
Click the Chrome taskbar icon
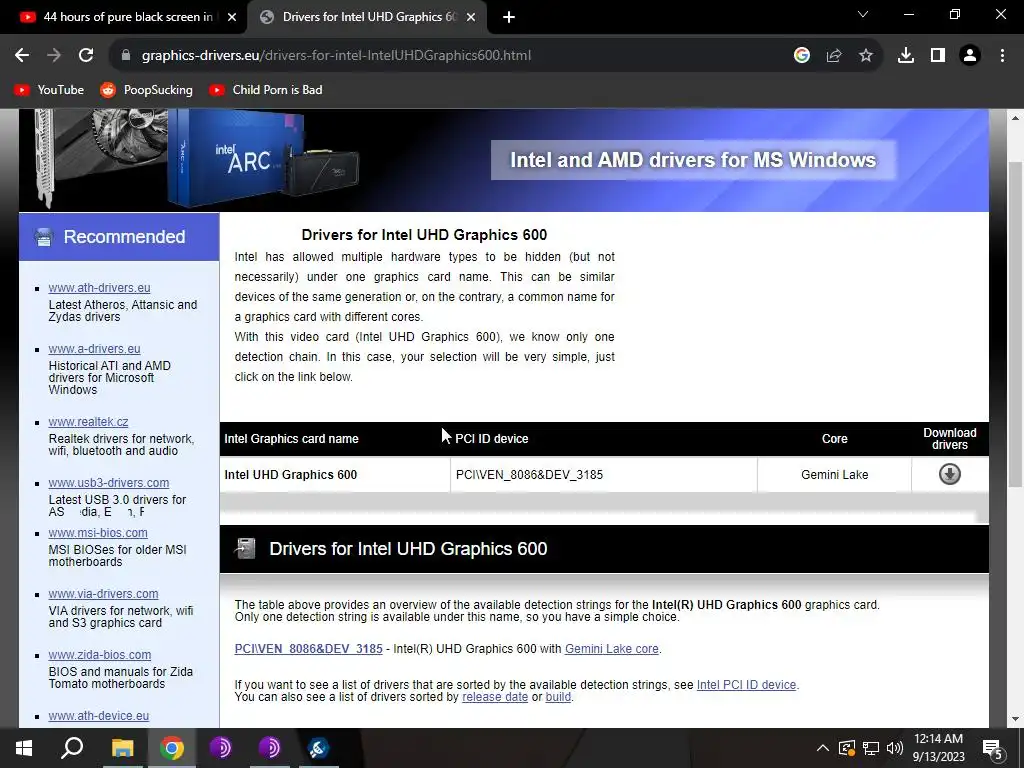point(172,748)
